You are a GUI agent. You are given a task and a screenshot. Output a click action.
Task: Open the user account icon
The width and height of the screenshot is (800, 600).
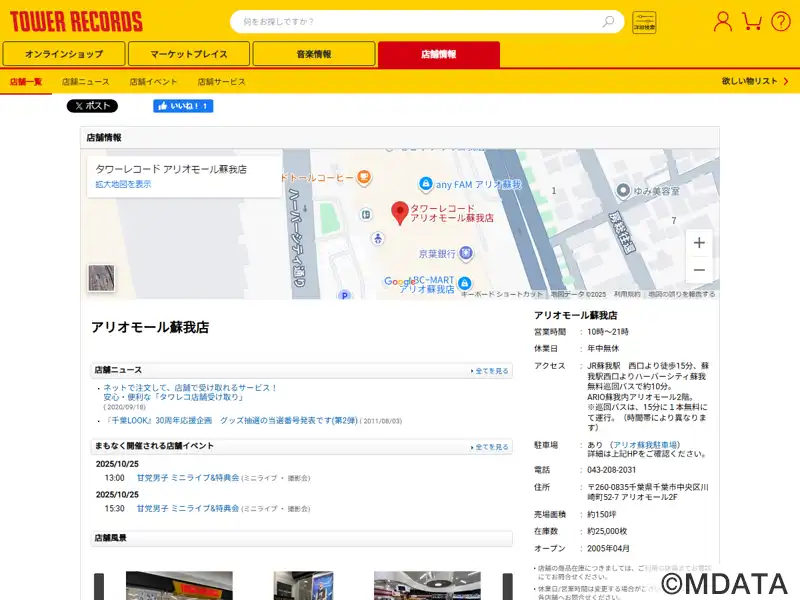(x=722, y=21)
